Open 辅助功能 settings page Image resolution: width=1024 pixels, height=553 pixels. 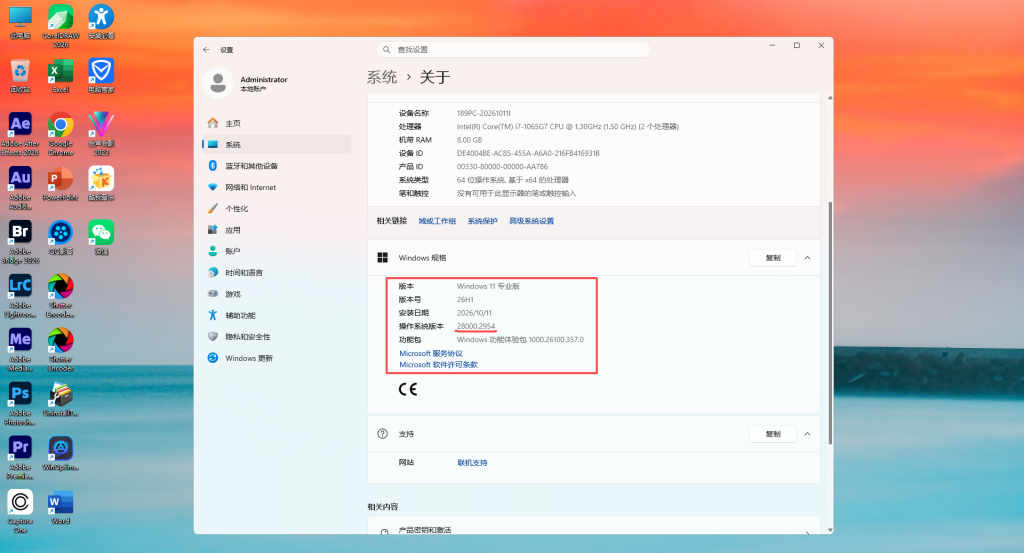(277, 315)
